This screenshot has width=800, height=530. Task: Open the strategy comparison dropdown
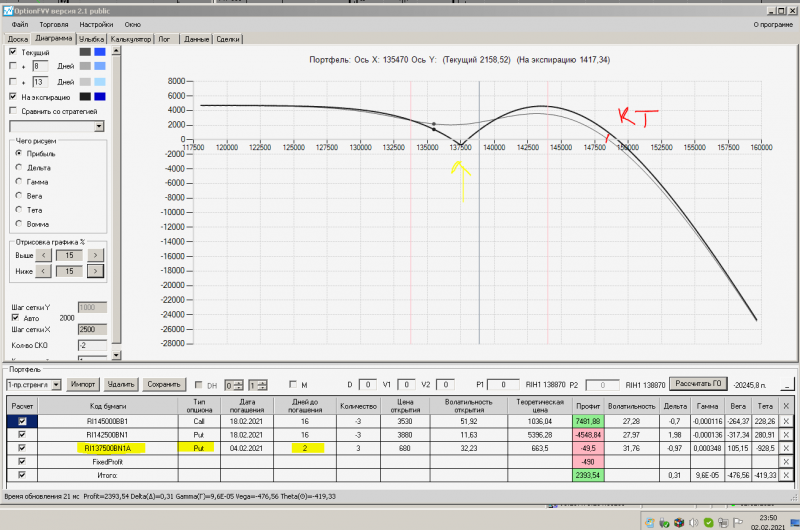[x=99, y=126]
